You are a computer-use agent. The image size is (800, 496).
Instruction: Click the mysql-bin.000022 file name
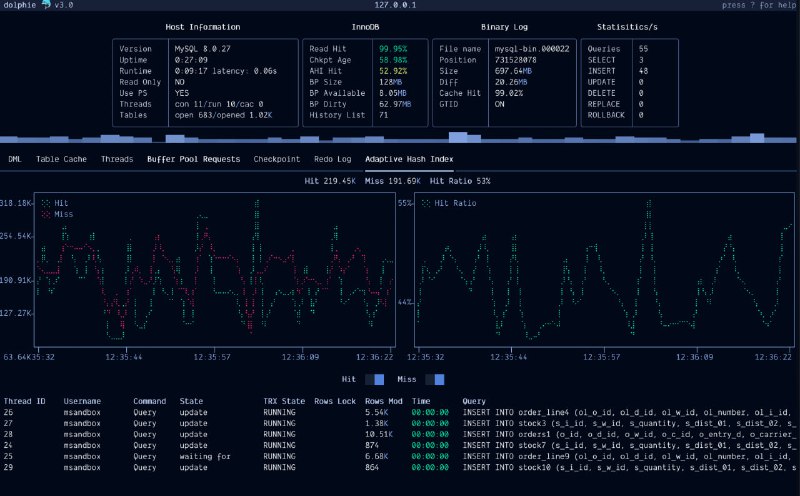[x=532, y=49]
